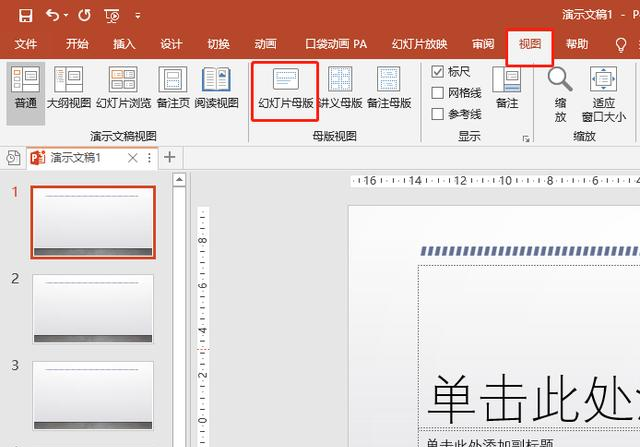
Task: Open the 文件 menu tab
Action: click(25, 44)
